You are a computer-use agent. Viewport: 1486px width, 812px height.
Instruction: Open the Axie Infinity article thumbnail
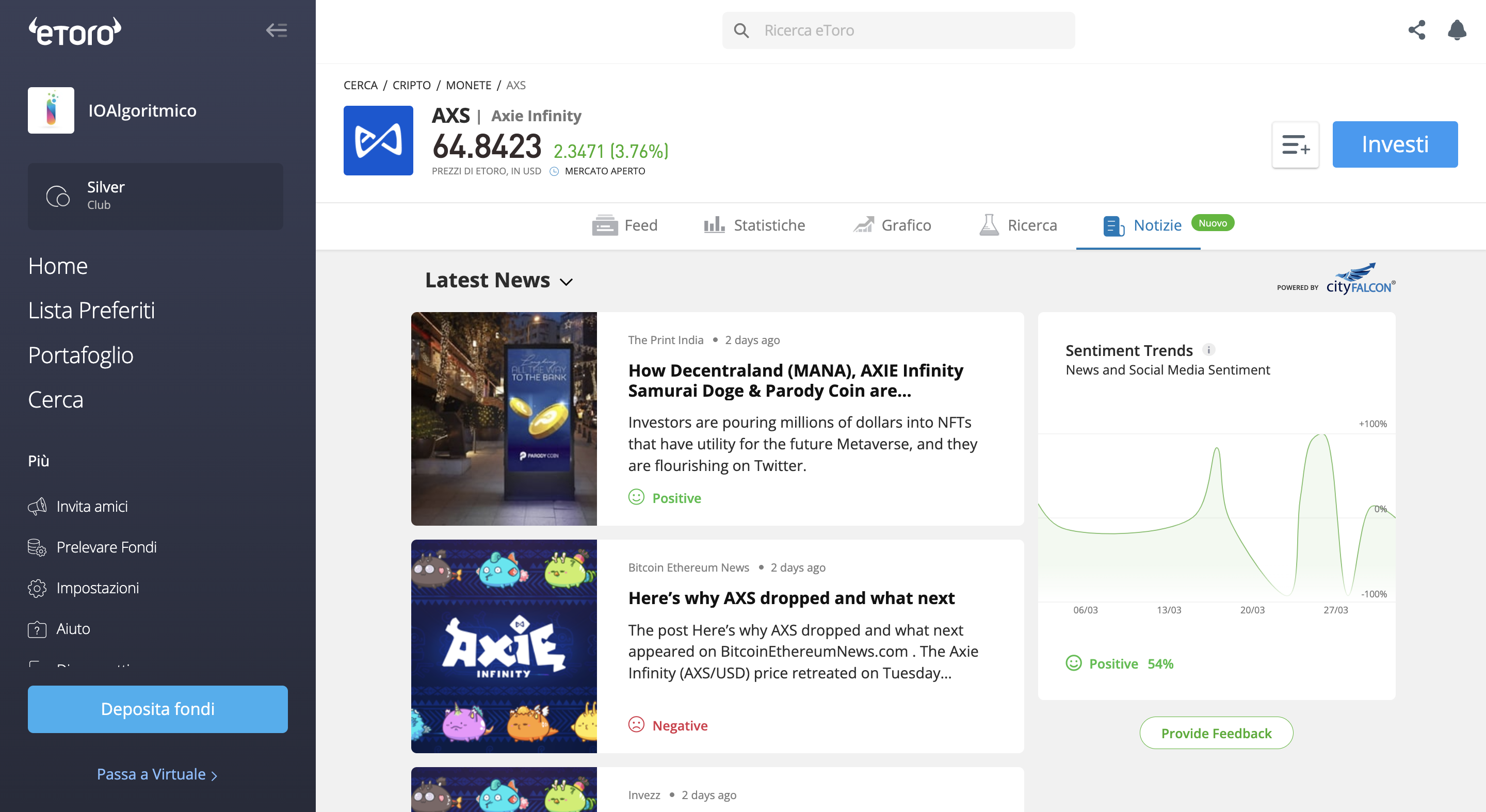pos(504,646)
